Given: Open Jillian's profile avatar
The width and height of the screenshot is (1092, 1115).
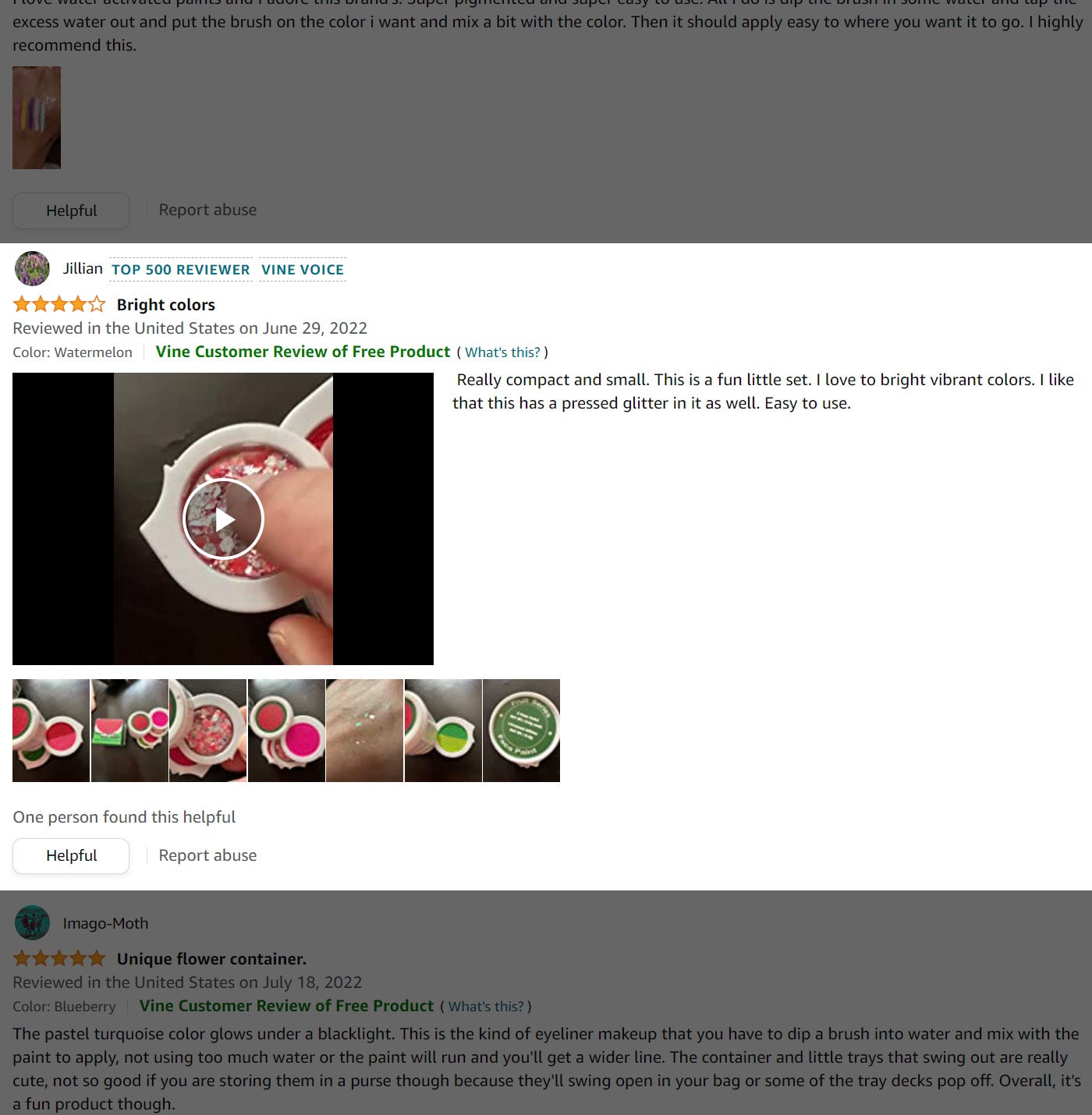Looking at the screenshot, I should click(x=32, y=269).
